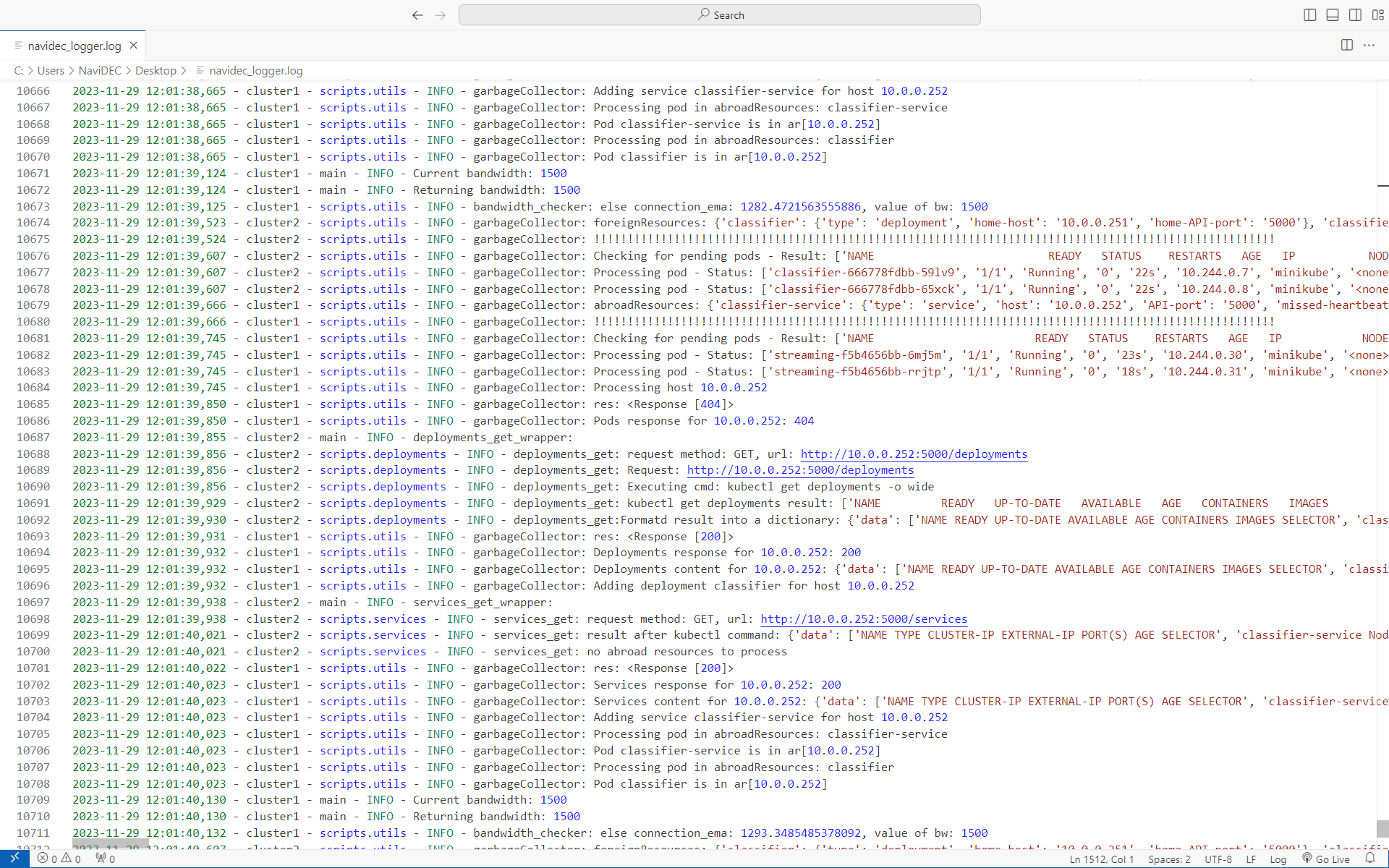Close the navidec_logger.log tab

(134, 46)
